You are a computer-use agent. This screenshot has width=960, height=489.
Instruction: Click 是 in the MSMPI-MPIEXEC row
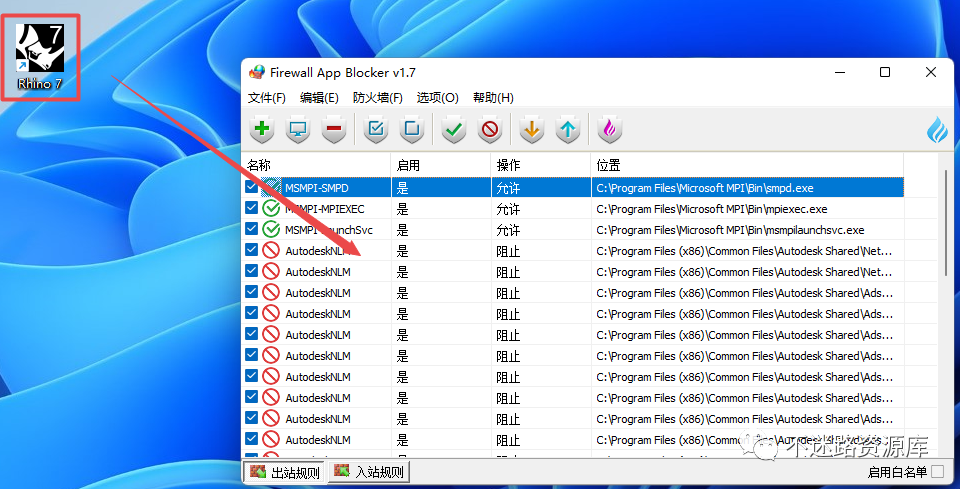pos(402,209)
